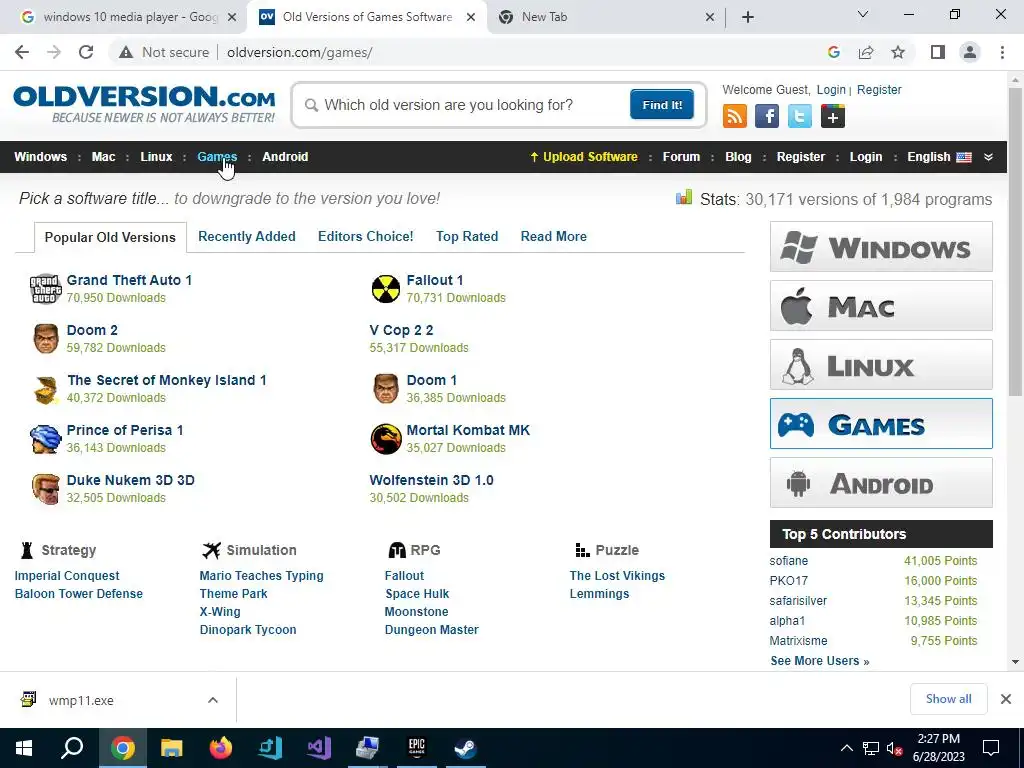Screen dimensions: 1024x768
Task: Open the Dungeon Master link
Action: tap(432, 630)
